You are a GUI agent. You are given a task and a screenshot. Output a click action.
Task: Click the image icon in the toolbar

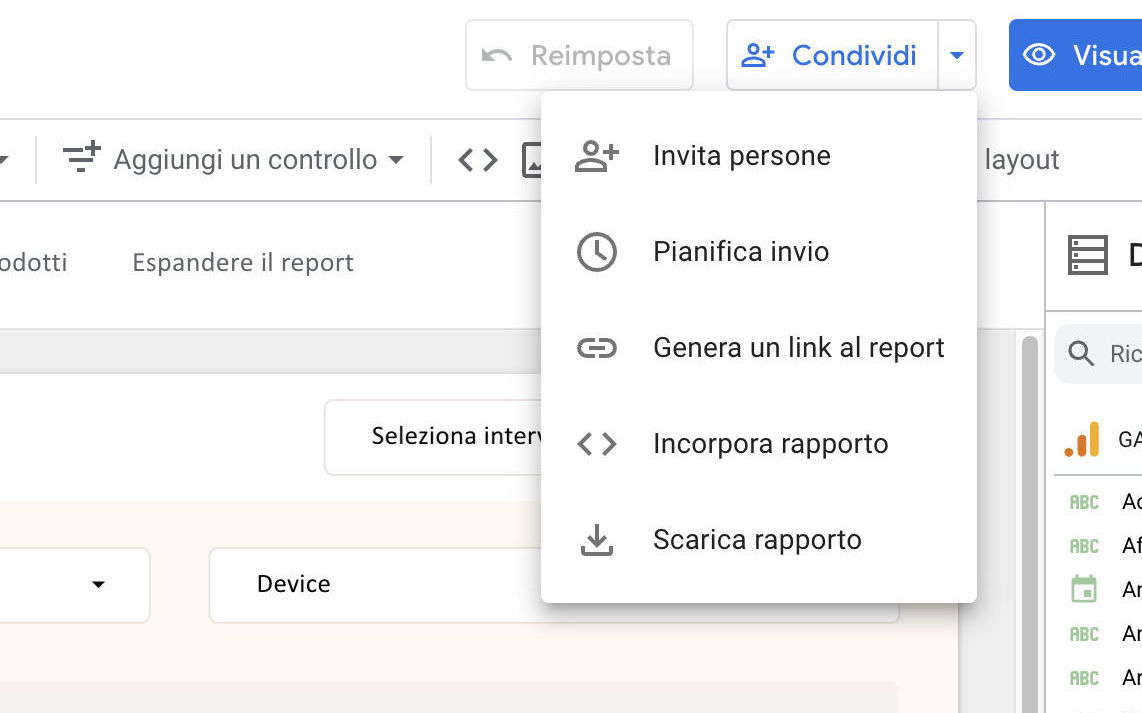click(532, 159)
